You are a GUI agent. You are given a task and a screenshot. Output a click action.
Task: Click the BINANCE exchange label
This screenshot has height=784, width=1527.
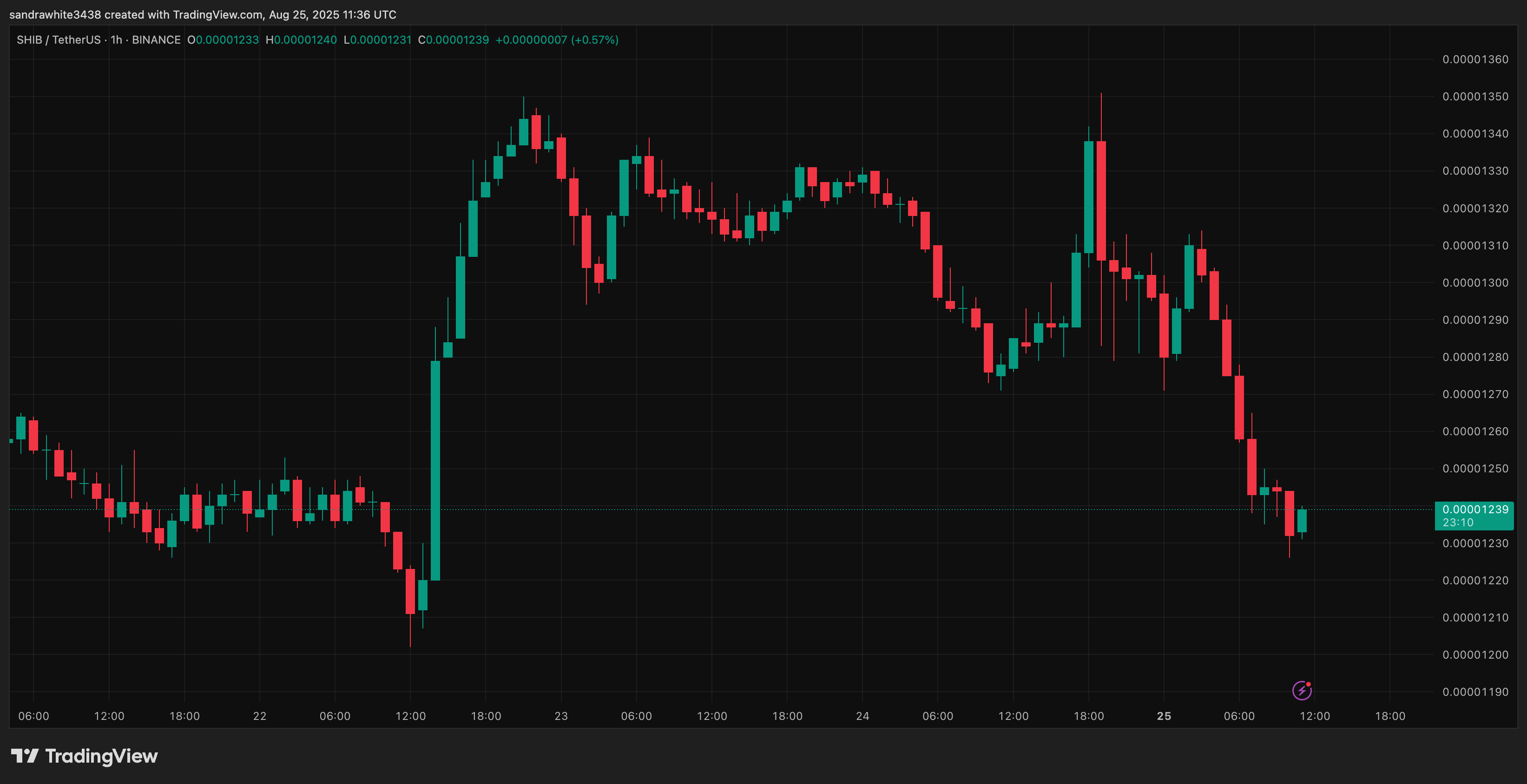coord(156,39)
